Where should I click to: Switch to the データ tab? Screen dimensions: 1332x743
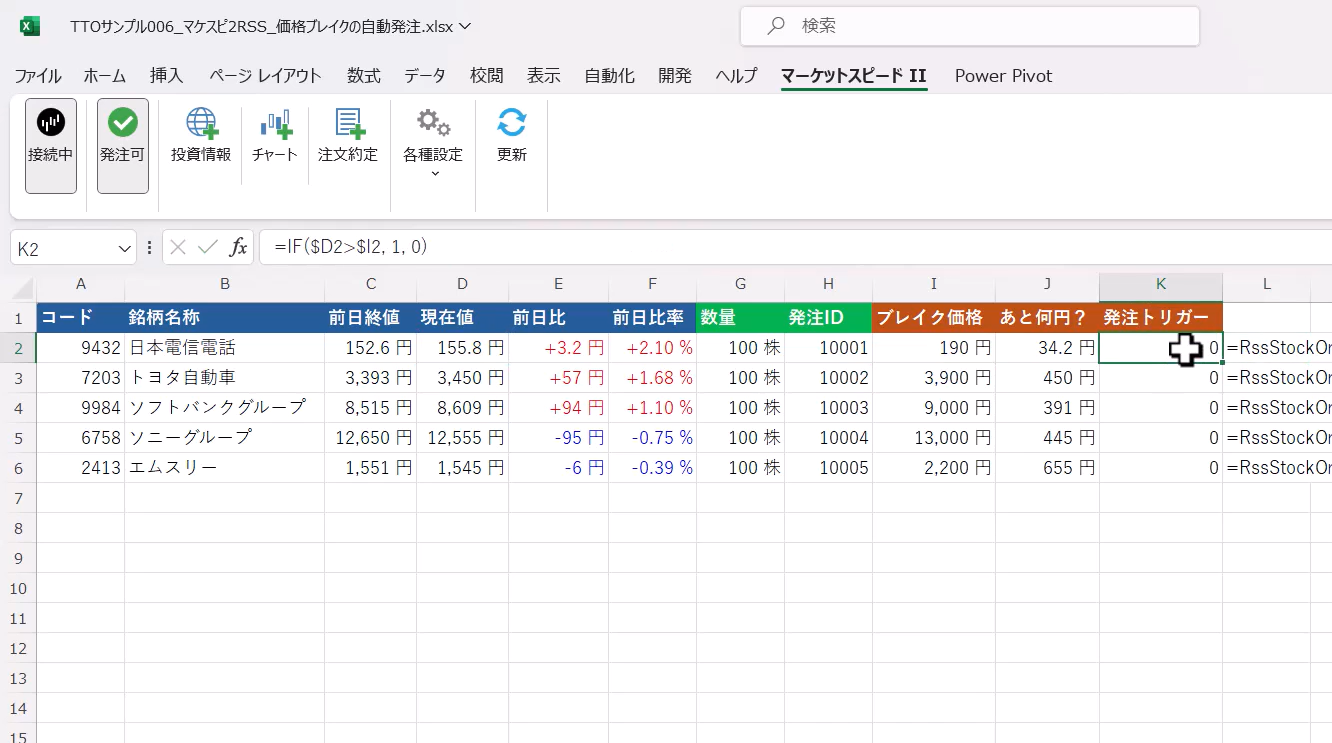pyautogui.click(x=425, y=76)
